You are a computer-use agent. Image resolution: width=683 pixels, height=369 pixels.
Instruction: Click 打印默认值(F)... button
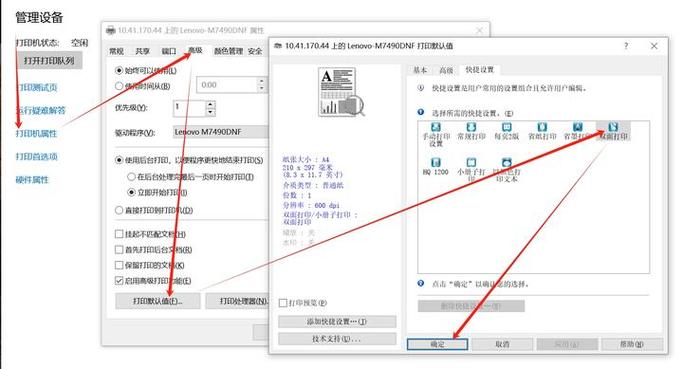[x=158, y=301]
